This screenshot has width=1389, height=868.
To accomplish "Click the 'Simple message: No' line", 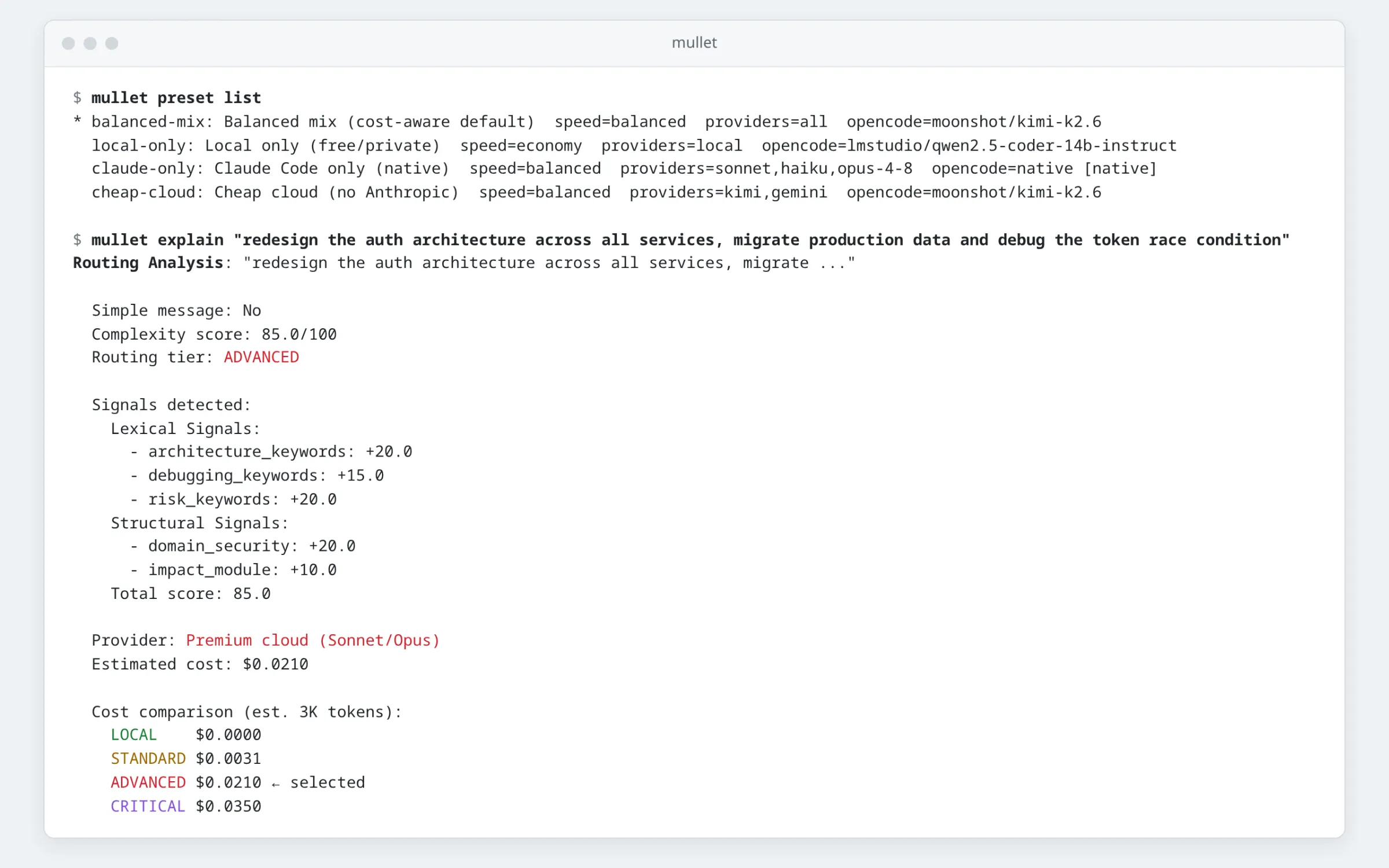I will coord(177,310).
